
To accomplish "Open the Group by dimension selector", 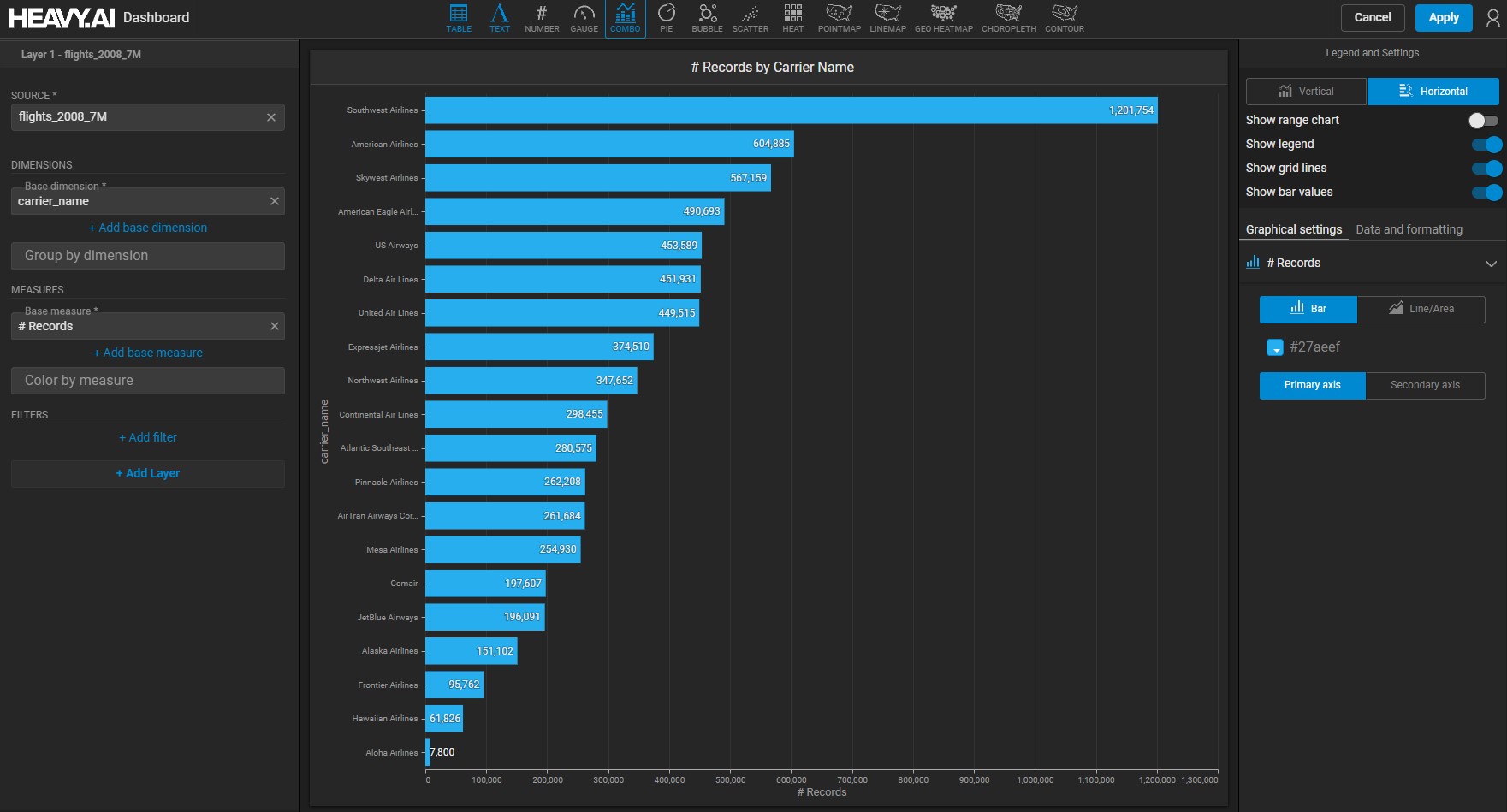I will [x=147, y=256].
